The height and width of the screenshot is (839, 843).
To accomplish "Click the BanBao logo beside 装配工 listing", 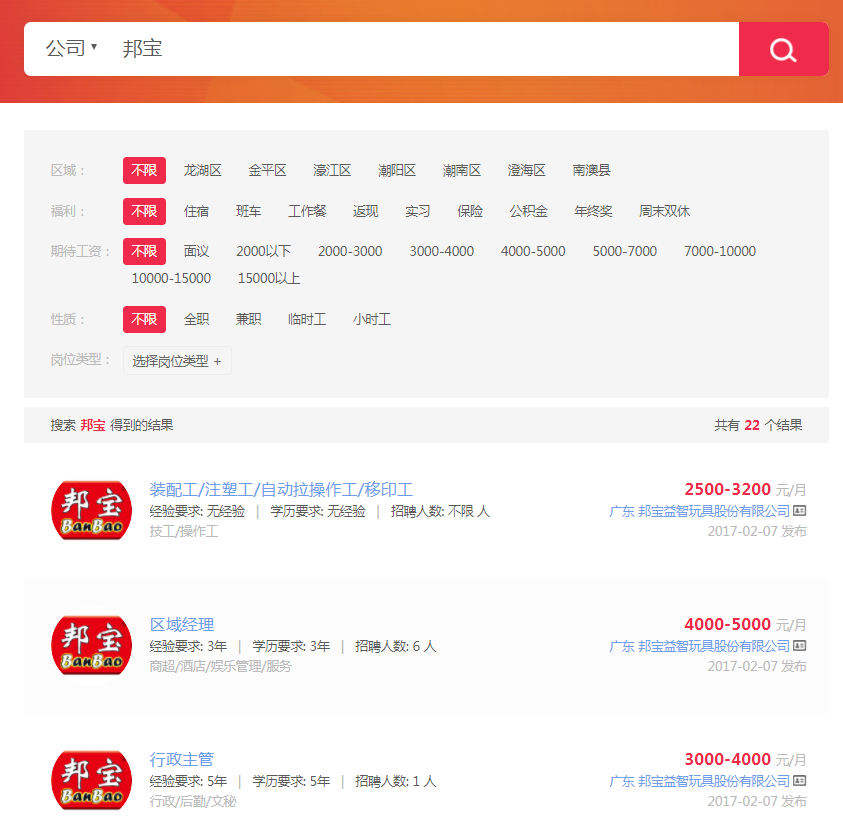I will (x=91, y=510).
